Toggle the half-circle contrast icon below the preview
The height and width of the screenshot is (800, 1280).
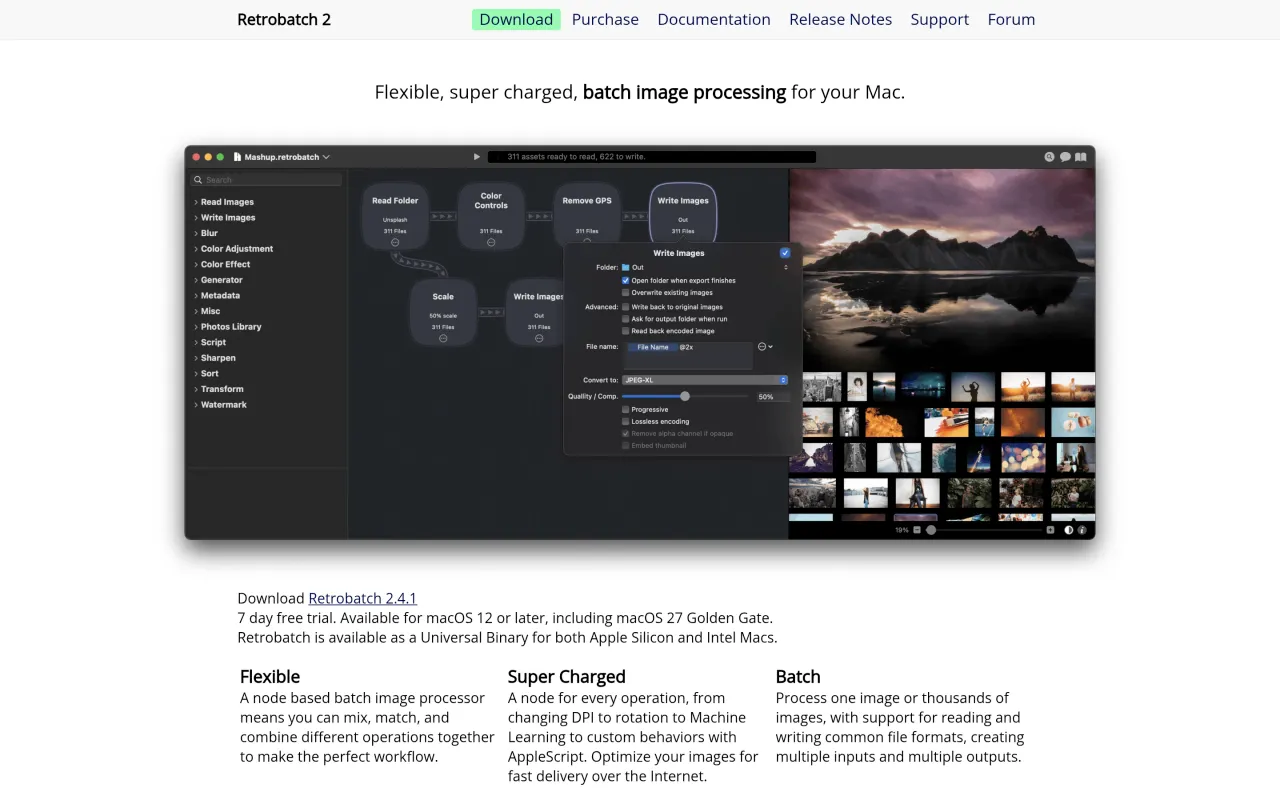click(x=1068, y=530)
